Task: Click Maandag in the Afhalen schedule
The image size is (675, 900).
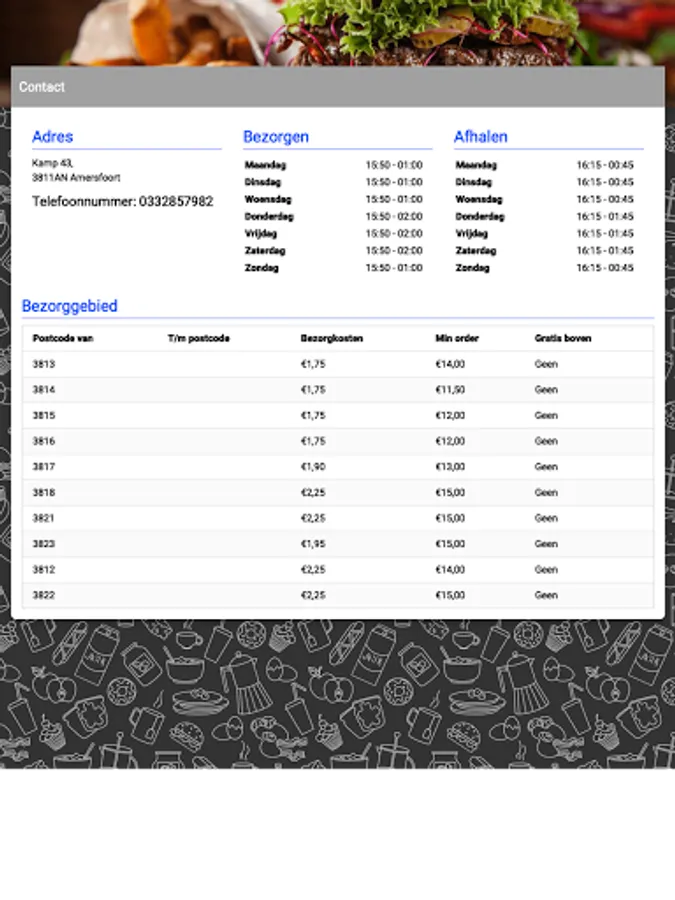Action: pos(476,165)
